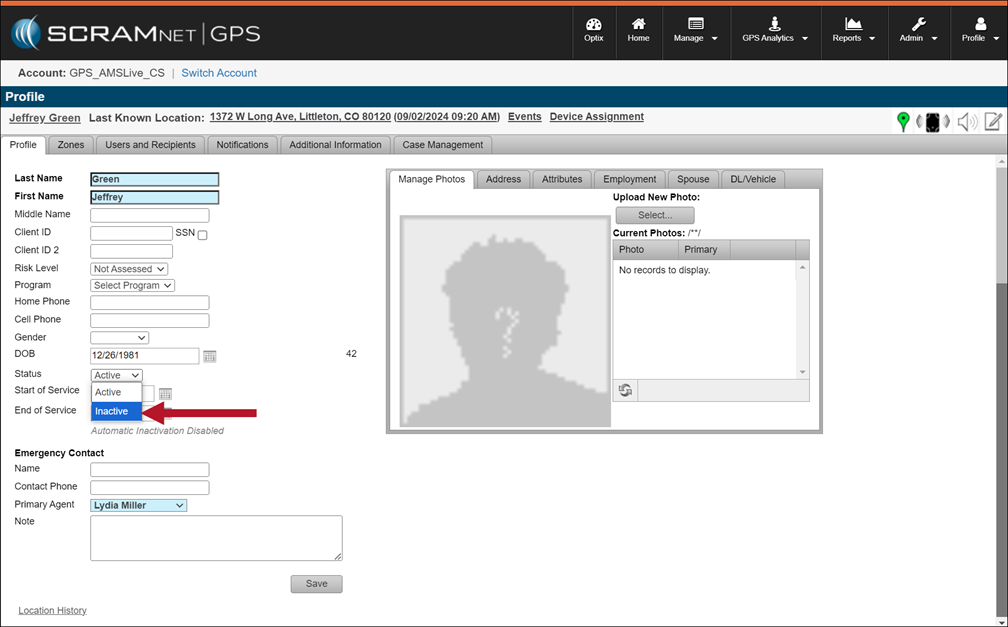Open the edit note pencil icon
1008x627 pixels.
[x=993, y=122]
